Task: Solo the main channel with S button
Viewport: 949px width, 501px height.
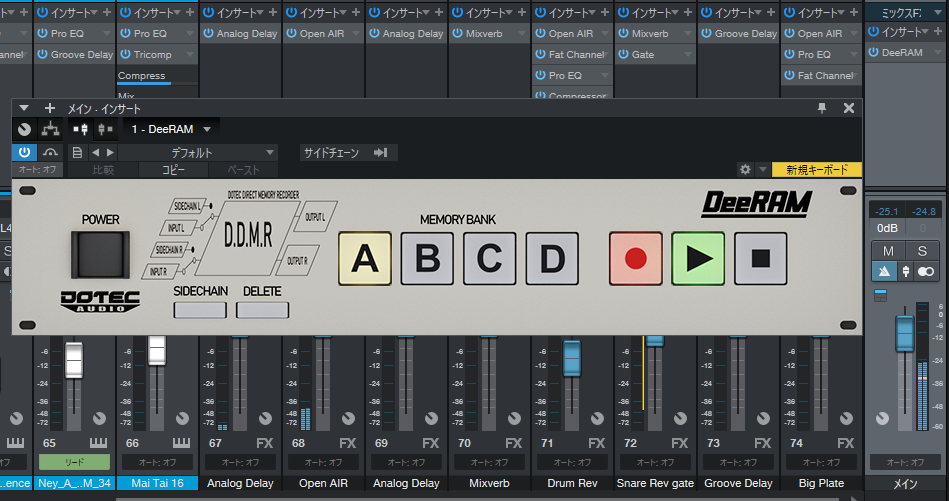Action: click(922, 250)
